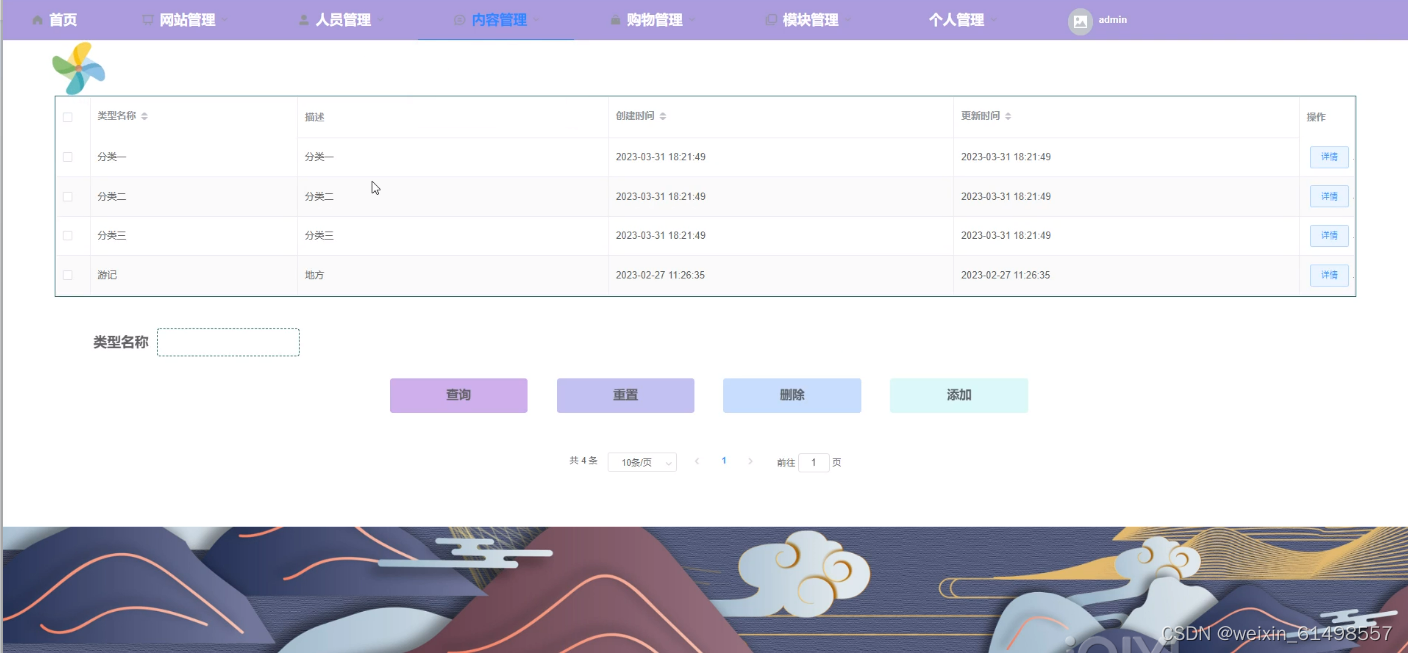Viewport: 1408px width, 653px height.
Task: Go to previous page arrow
Action: point(697,461)
